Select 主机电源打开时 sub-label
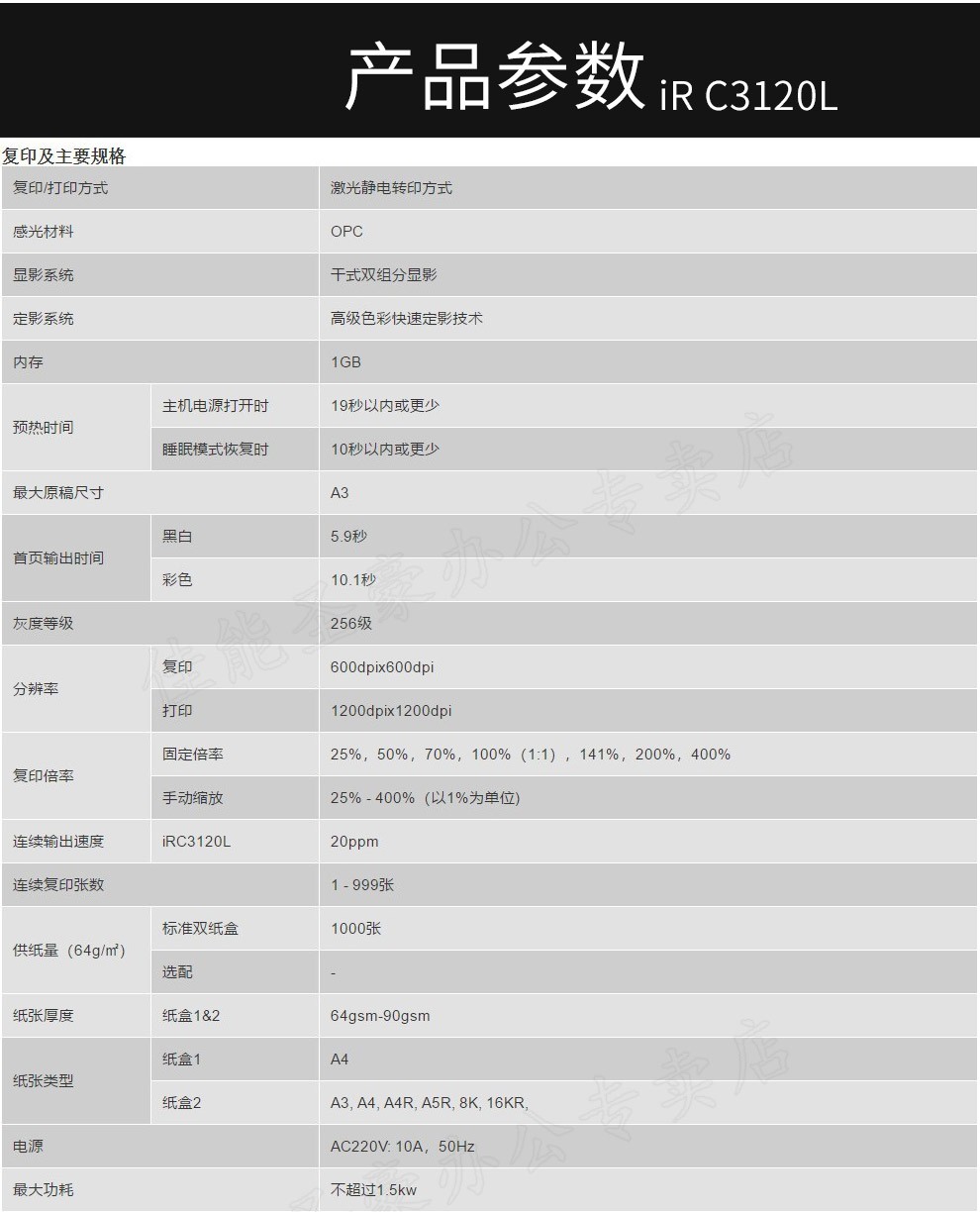980x1212 pixels. pos(216,405)
